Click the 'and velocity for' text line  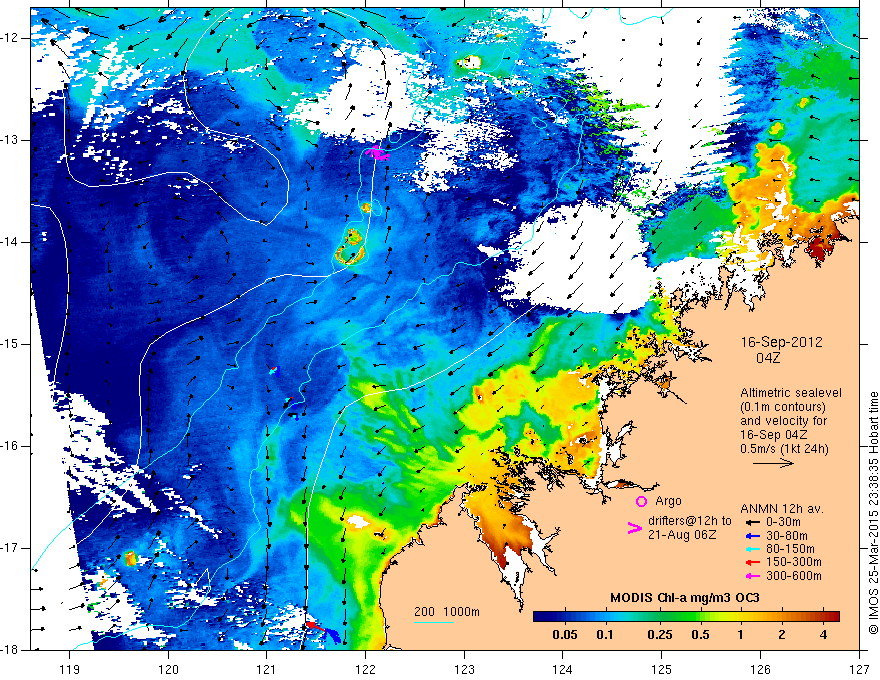(783, 421)
